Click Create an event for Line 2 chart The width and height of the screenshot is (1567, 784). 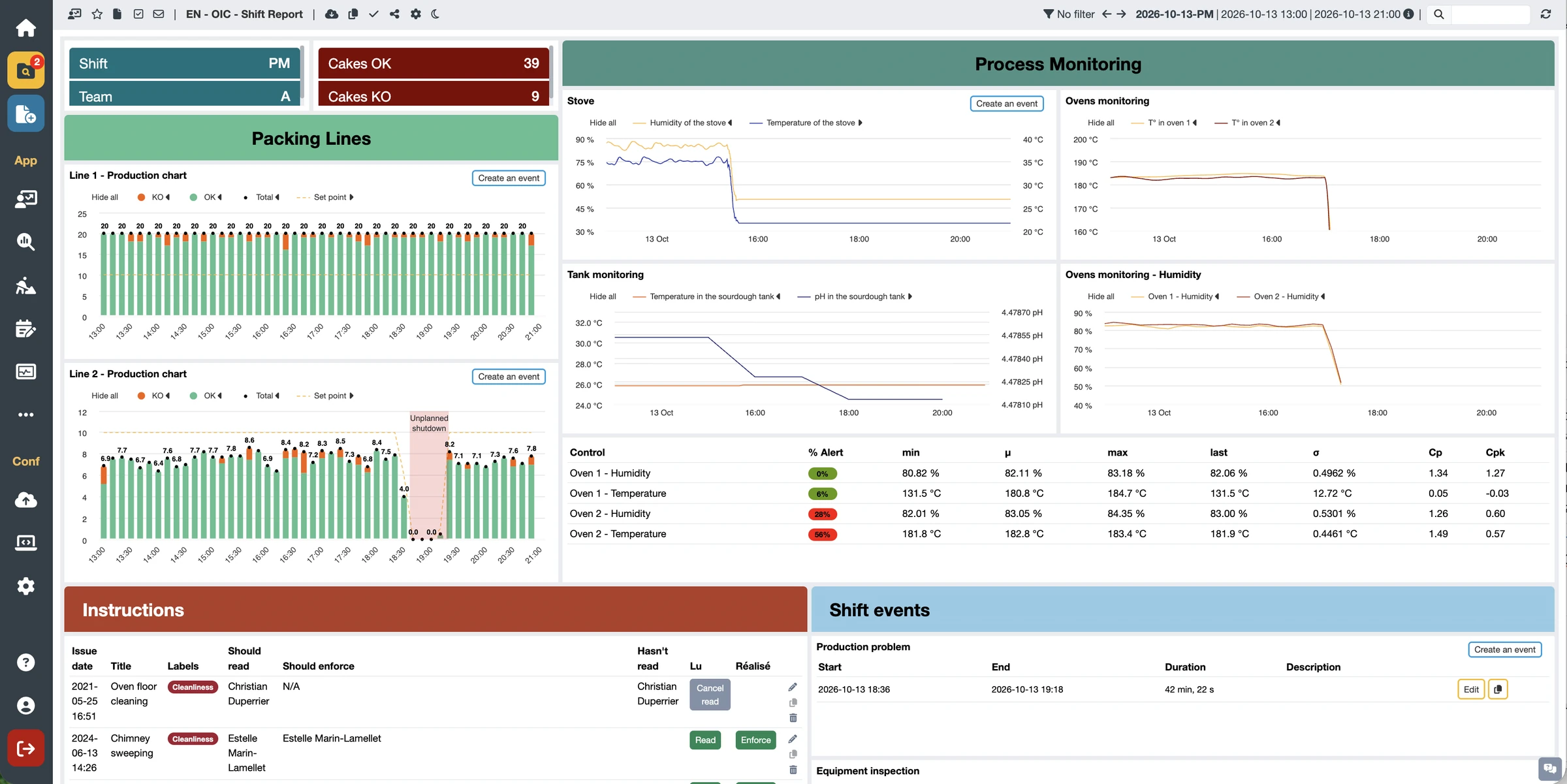click(x=509, y=377)
